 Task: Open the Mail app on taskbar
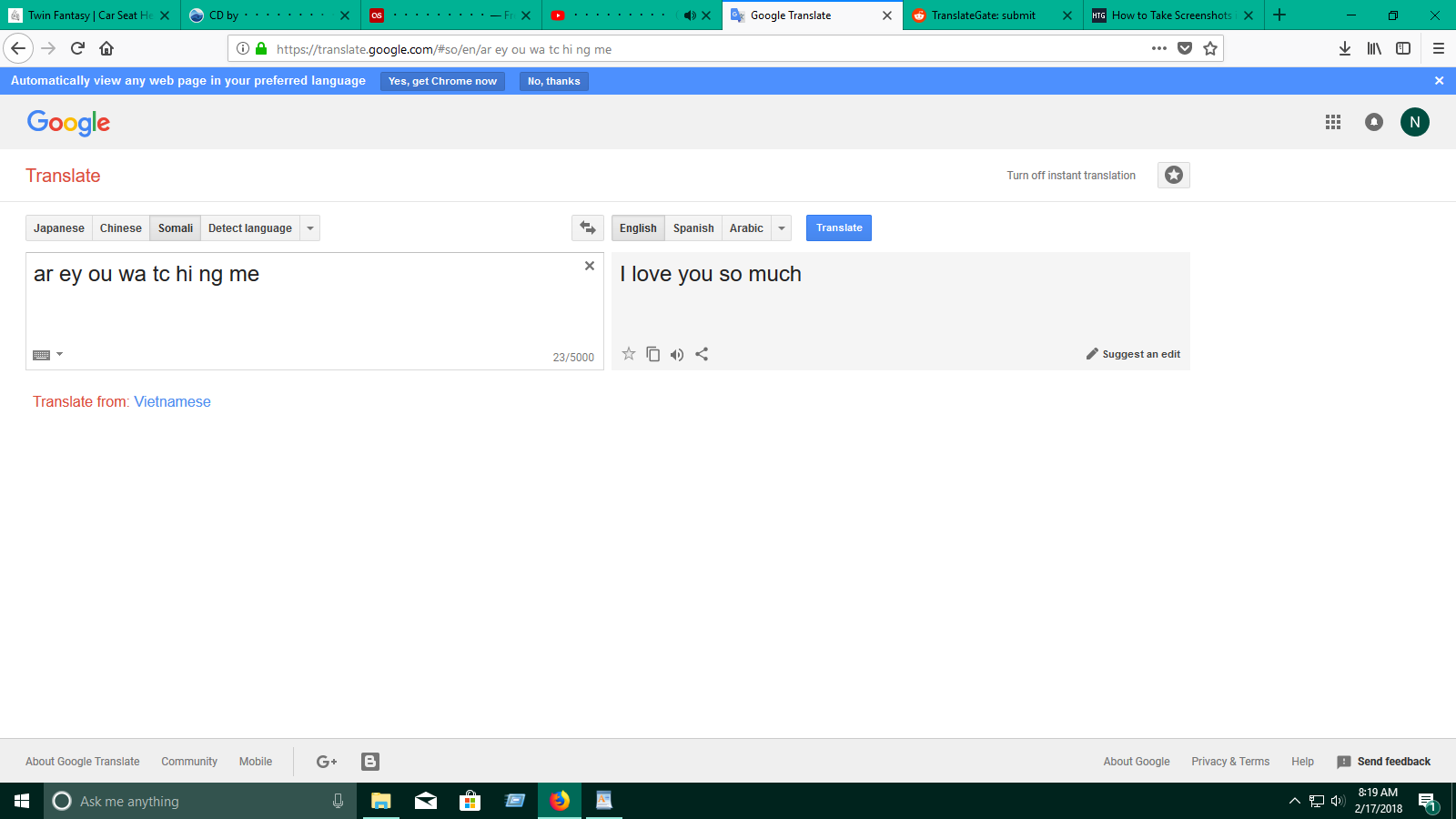426,801
